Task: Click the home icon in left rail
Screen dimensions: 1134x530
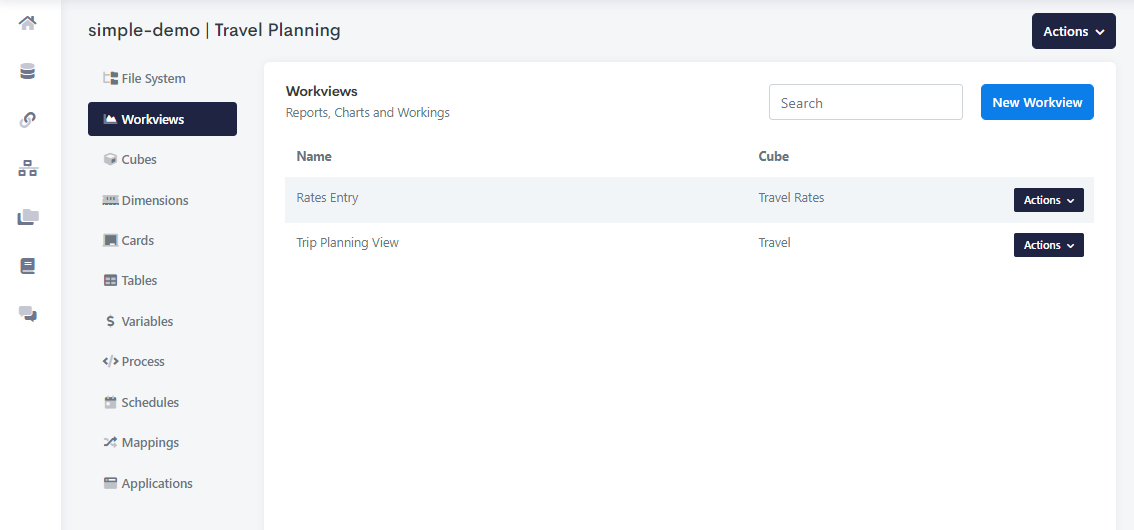Action: pos(28,23)
